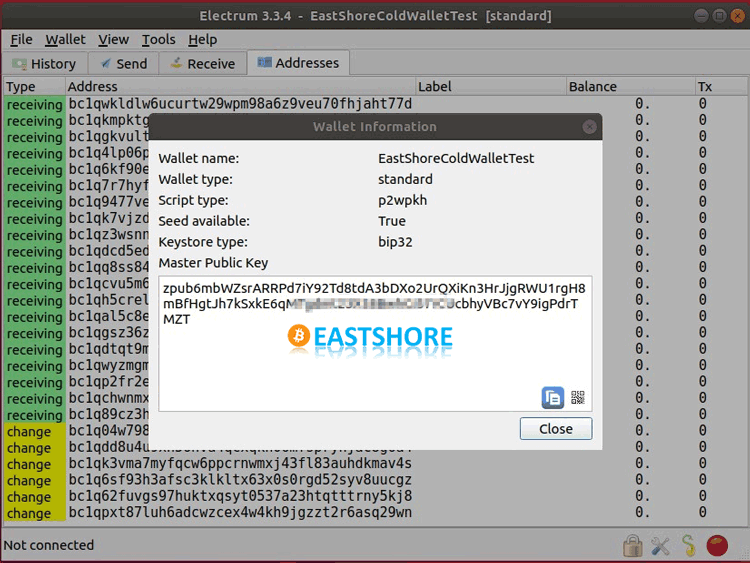Viewport: 750px width, 563px height.
Task: Click the History tab icon
Action: (19, 64)
